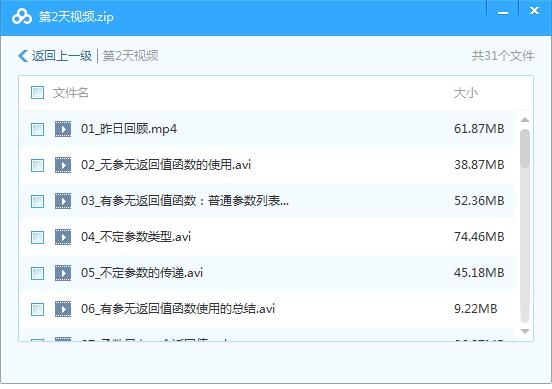This screenshot has width=552, height=389.
Task: Click the video icon of 03_有参无返回值函数 row
Action: 63,201
